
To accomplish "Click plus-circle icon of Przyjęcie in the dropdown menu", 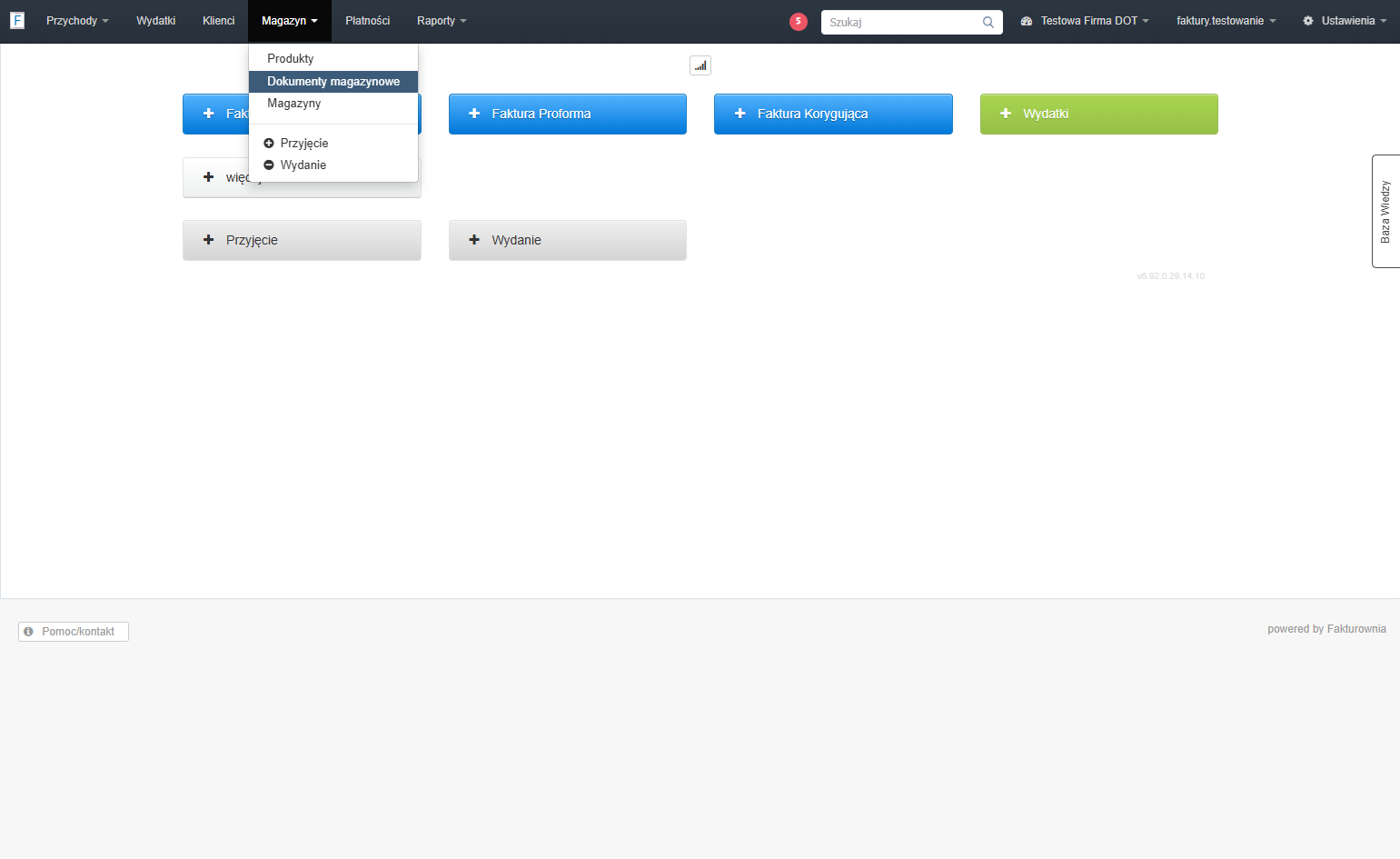I will [x=269, y=143].
